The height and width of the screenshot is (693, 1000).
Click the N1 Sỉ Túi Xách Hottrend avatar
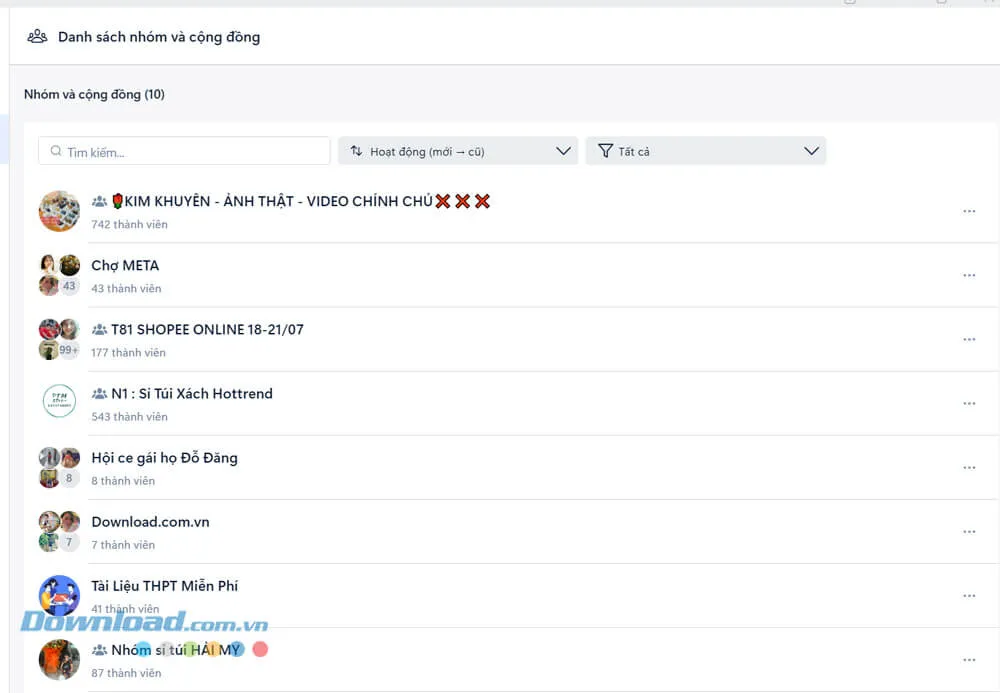point(59,402)
